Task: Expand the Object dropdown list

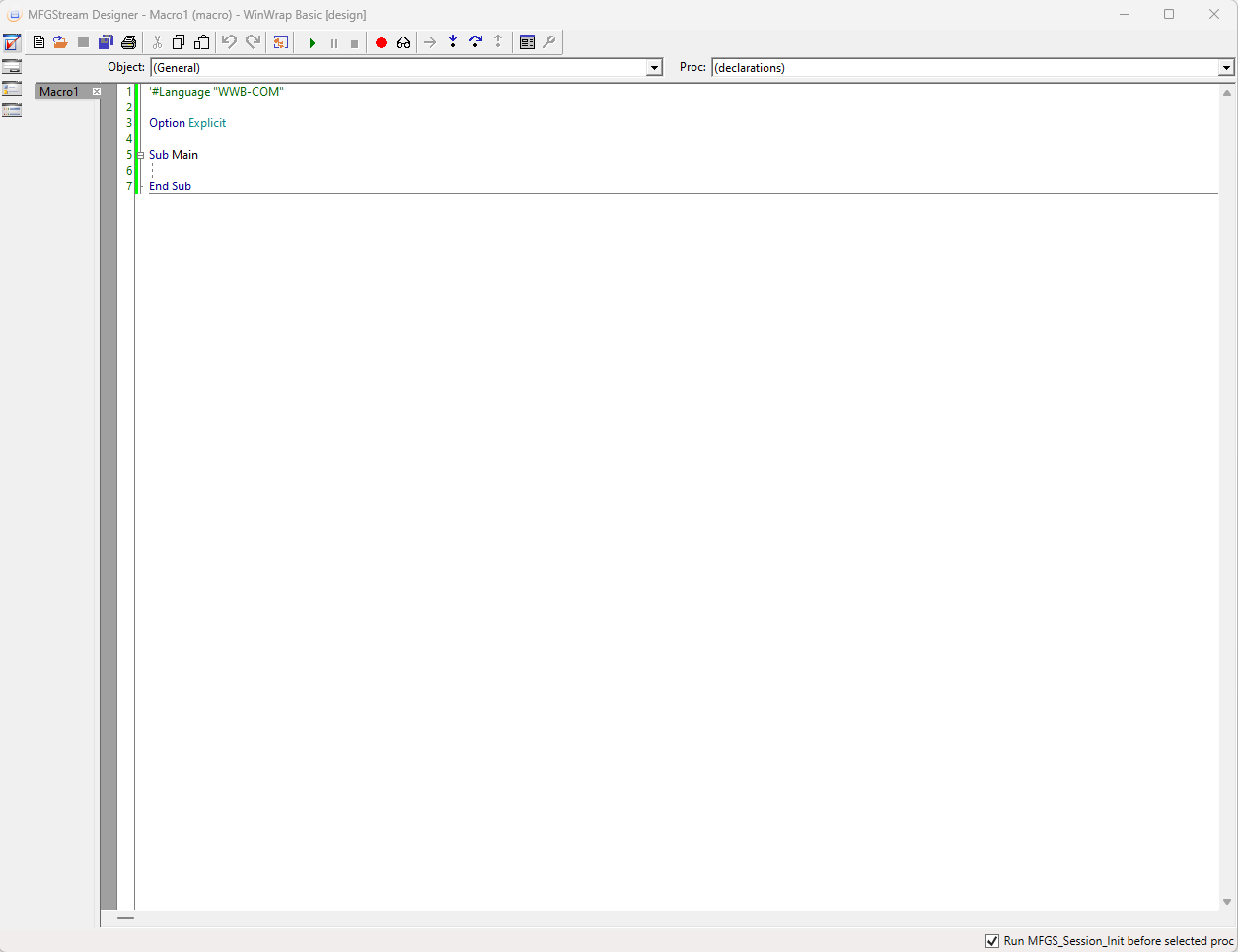Action: point(654,68)
